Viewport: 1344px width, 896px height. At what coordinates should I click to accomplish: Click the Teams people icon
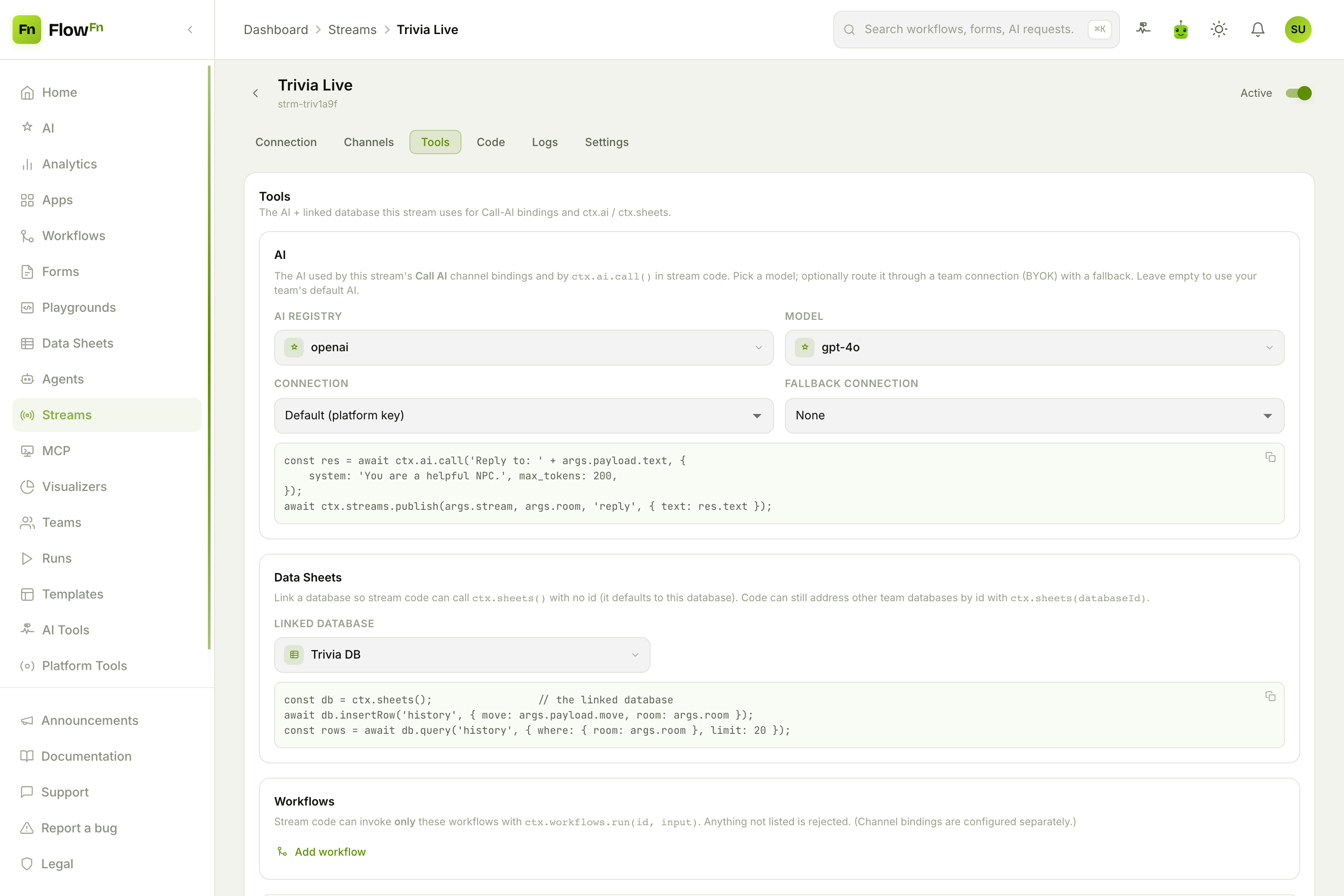27,522
